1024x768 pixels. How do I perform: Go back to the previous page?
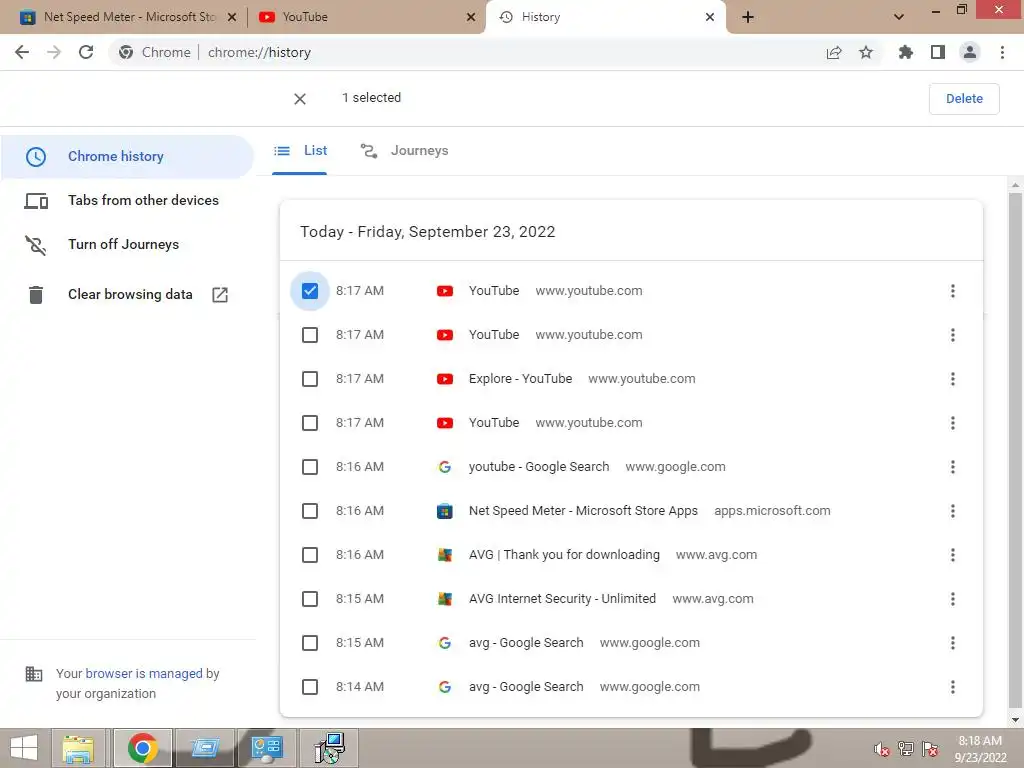pos(22,52)
